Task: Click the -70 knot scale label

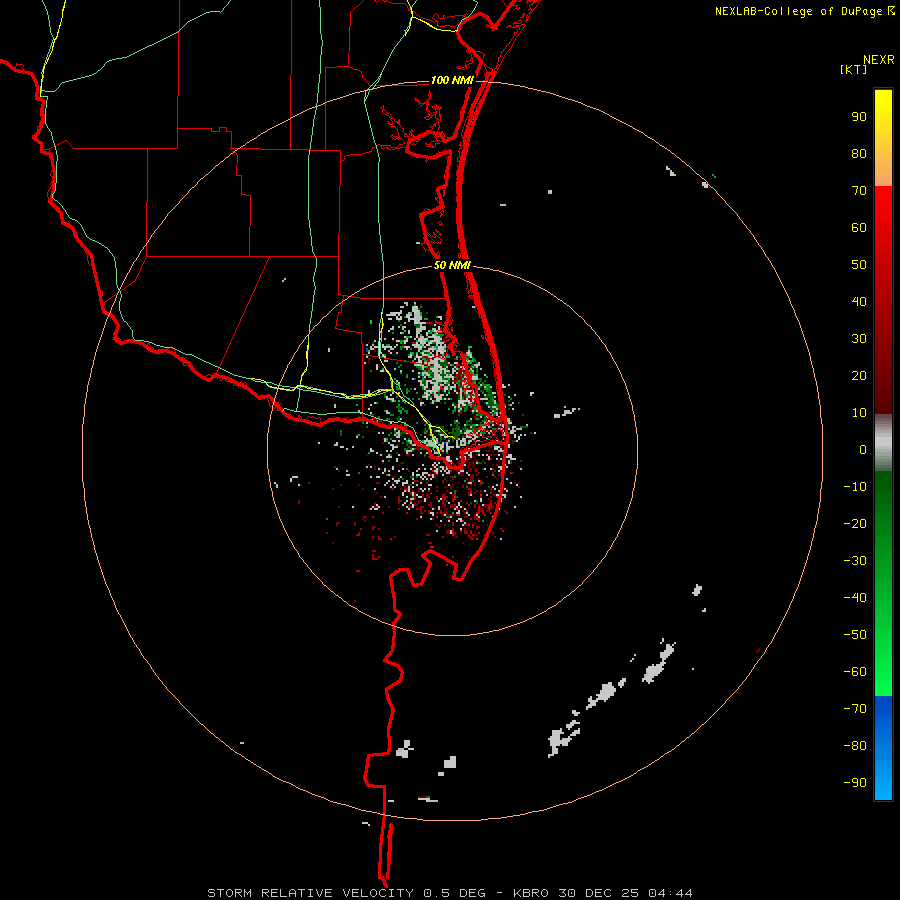Action: point(855,709)
